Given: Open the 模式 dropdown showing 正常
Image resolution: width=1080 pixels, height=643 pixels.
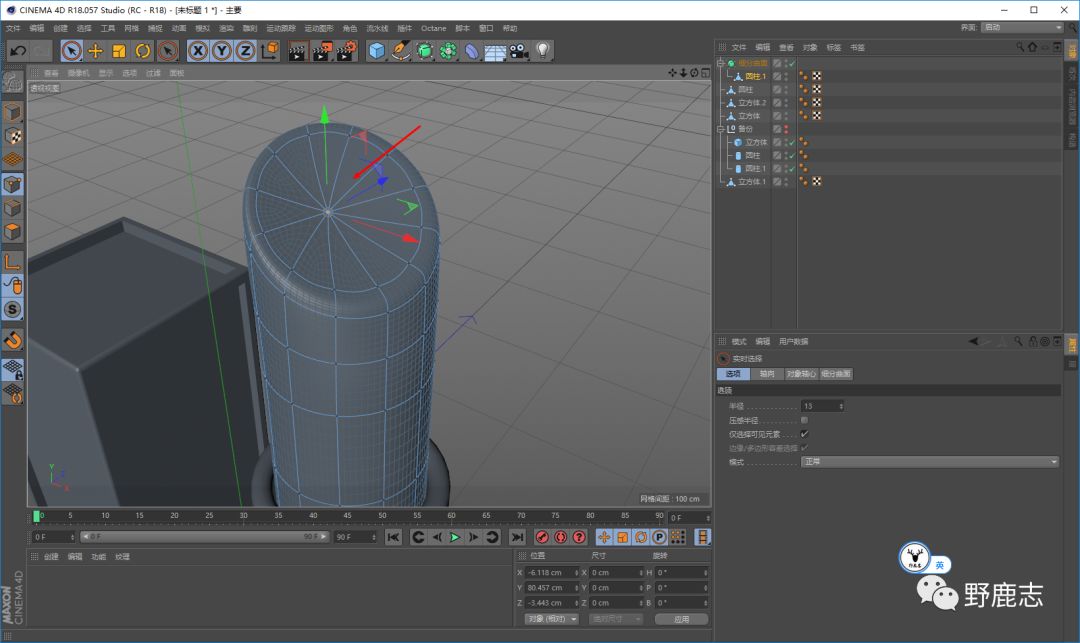Looking at the screenshot, I should tap(930, 462).
